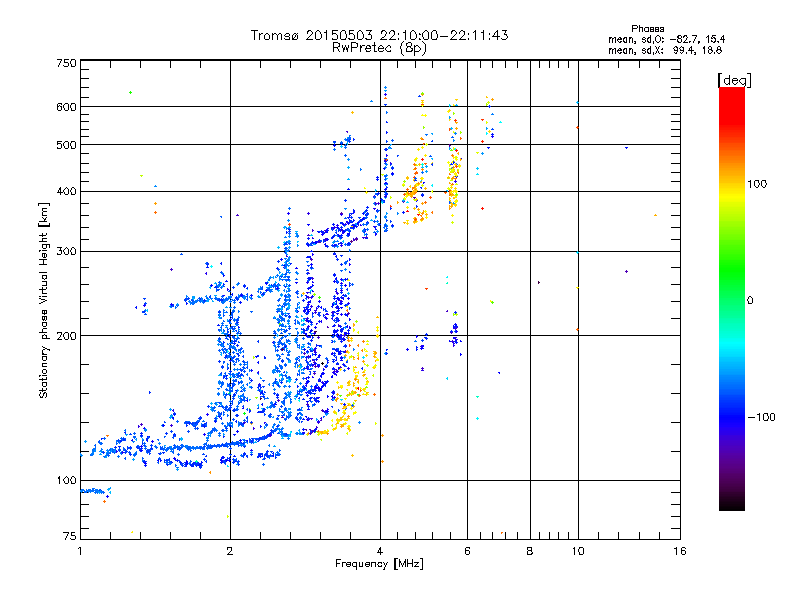Click the y-axis '600' tick label
This screenshot has height=600, width=800.
click(66, 107)
